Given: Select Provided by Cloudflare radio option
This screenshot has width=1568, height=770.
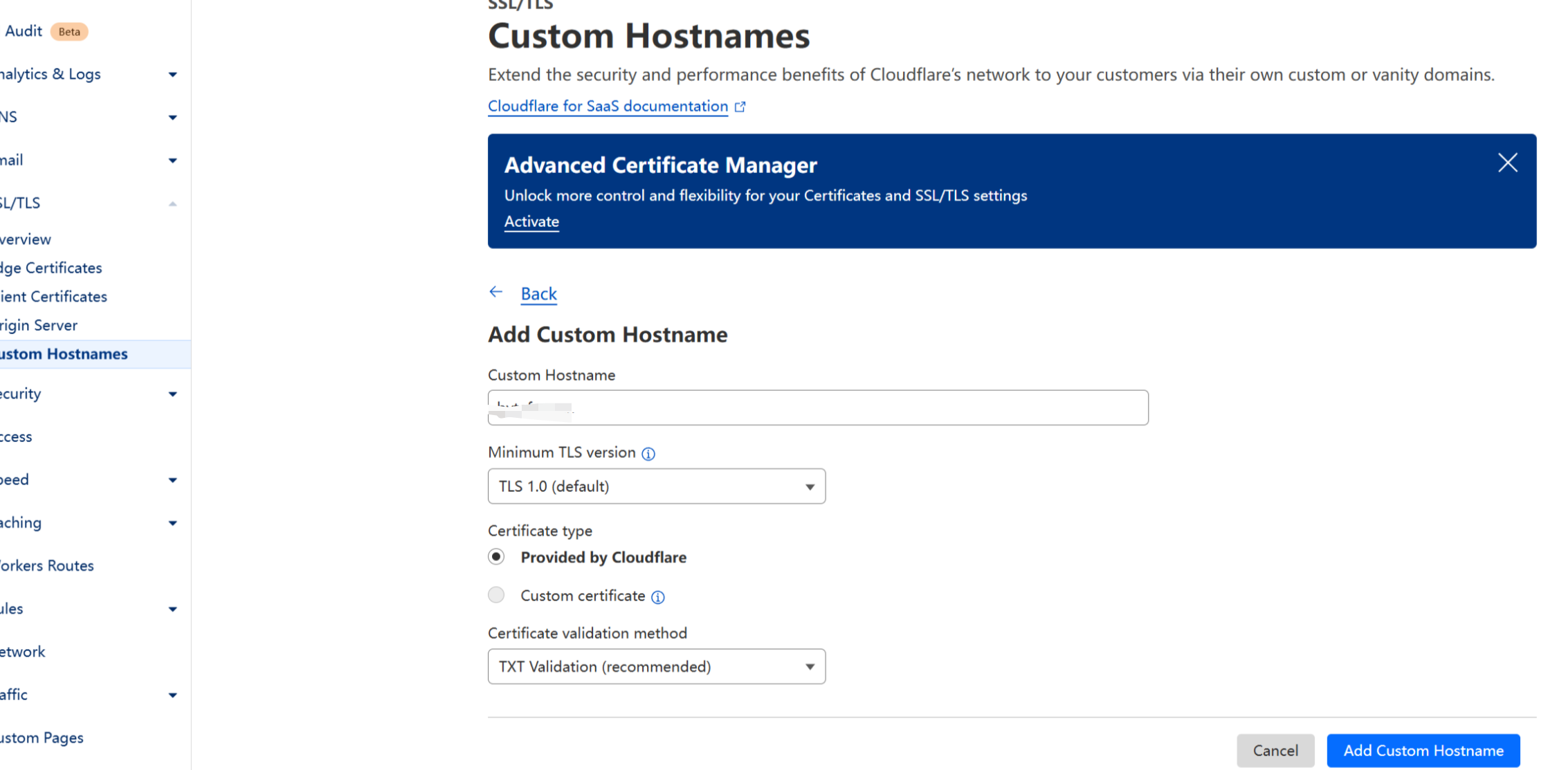Looking at the screenshot, I should point(496,557).
